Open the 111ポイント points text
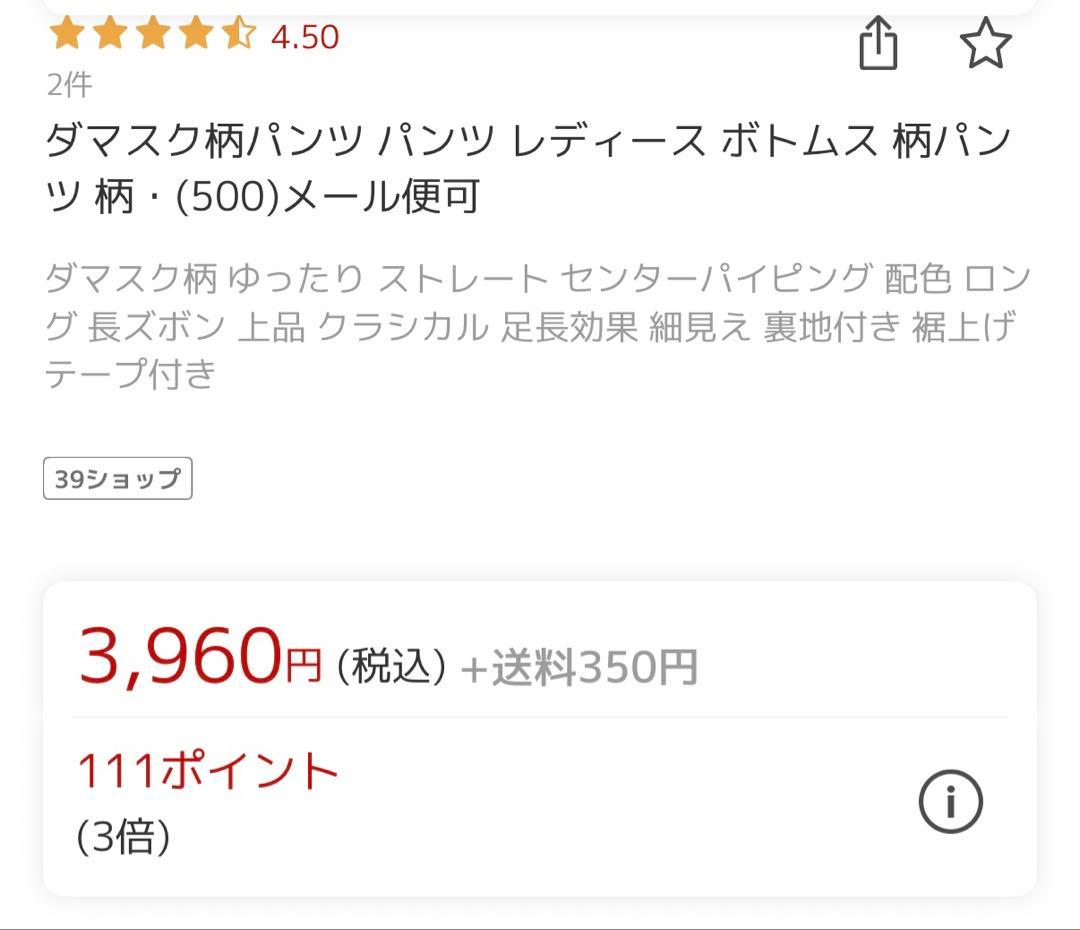 [208, 771]
